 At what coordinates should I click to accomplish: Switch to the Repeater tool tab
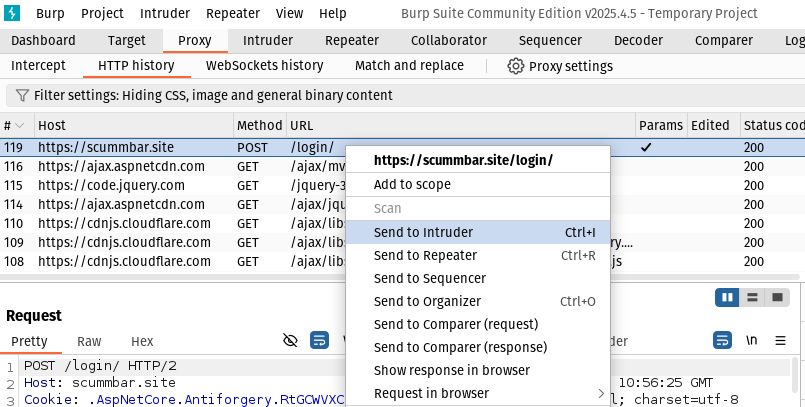[x=352, y=41]
